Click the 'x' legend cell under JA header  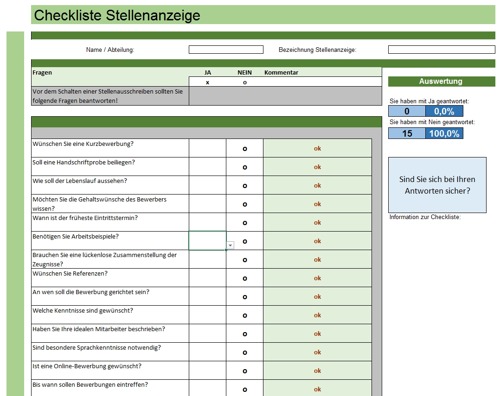pos(208,82)
